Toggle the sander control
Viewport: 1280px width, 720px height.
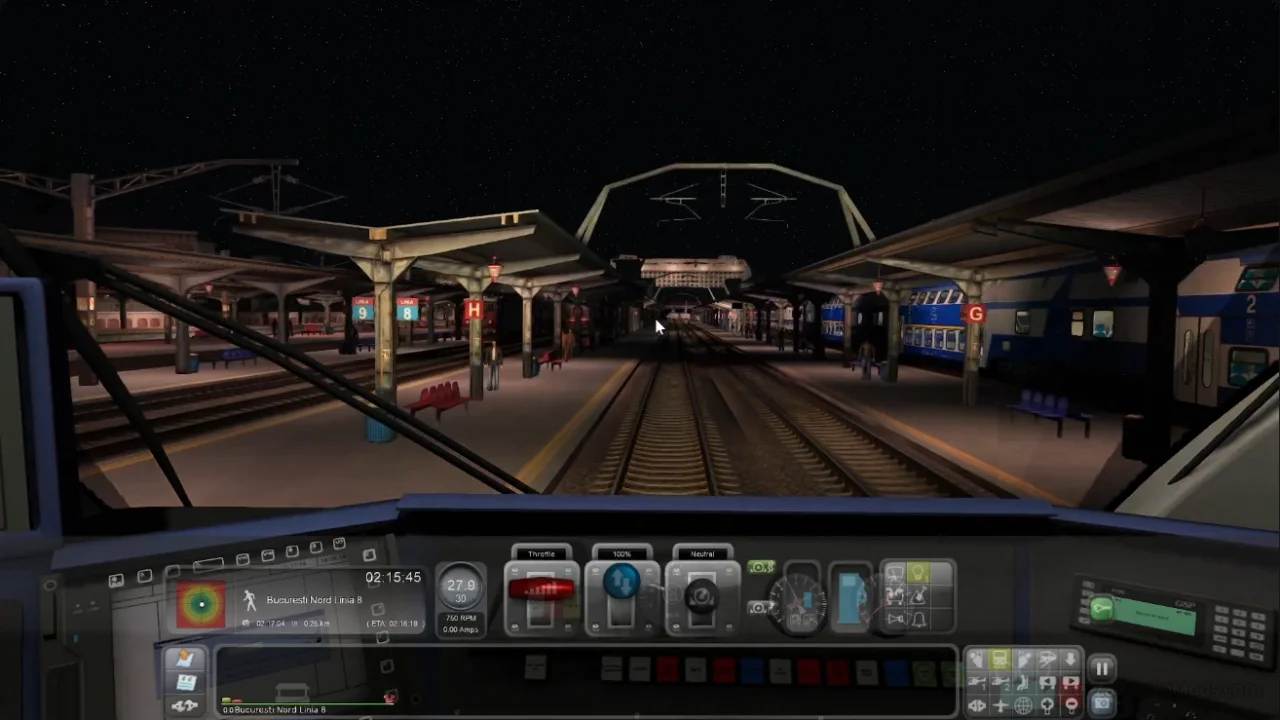click(x=894, y=597)
